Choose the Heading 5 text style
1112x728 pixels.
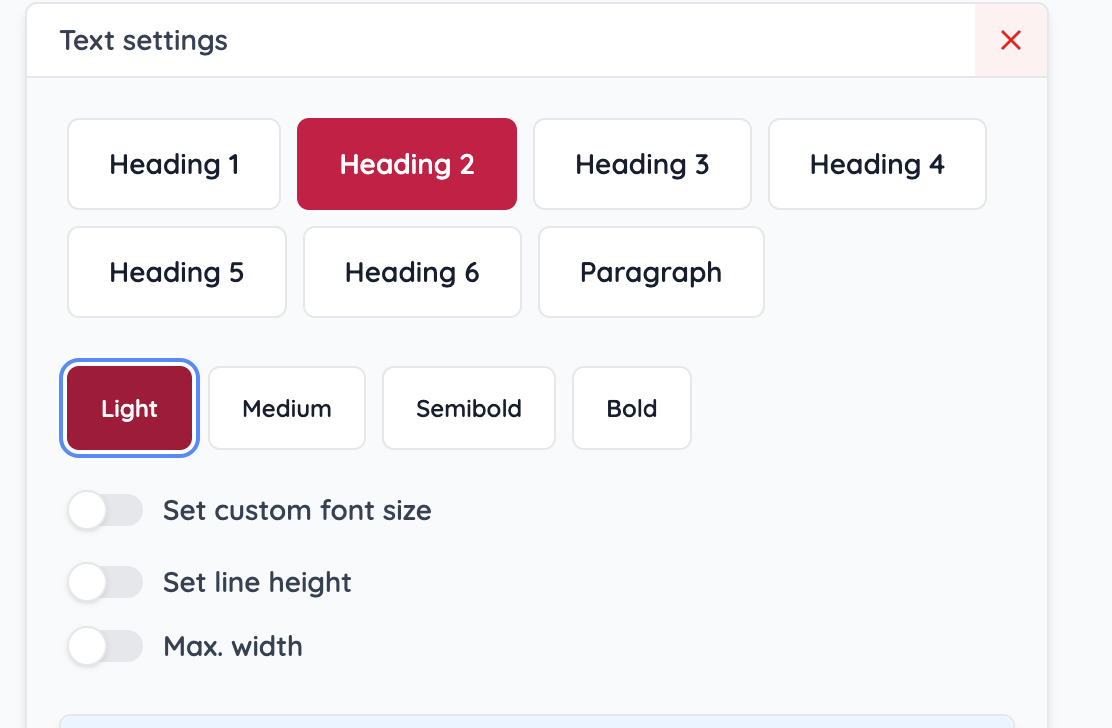coord(176,272)
